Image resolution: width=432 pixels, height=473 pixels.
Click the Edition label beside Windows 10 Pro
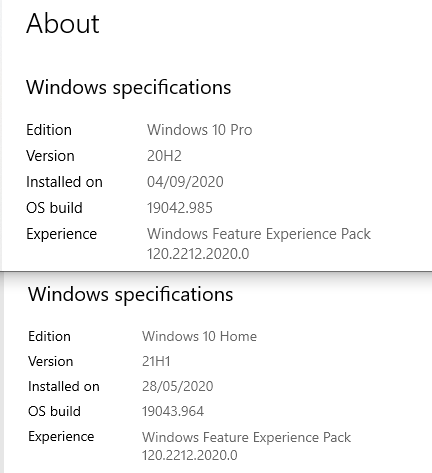pos(49,130)
